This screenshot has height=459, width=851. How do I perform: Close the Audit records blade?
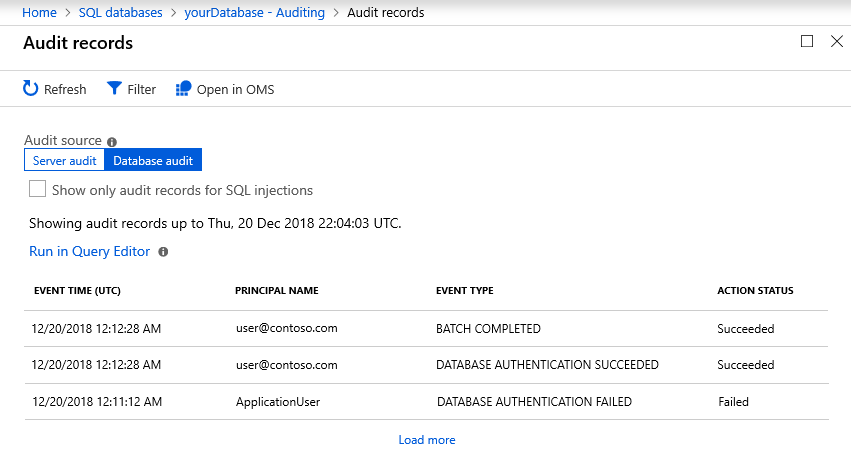(x=837, y=41)
